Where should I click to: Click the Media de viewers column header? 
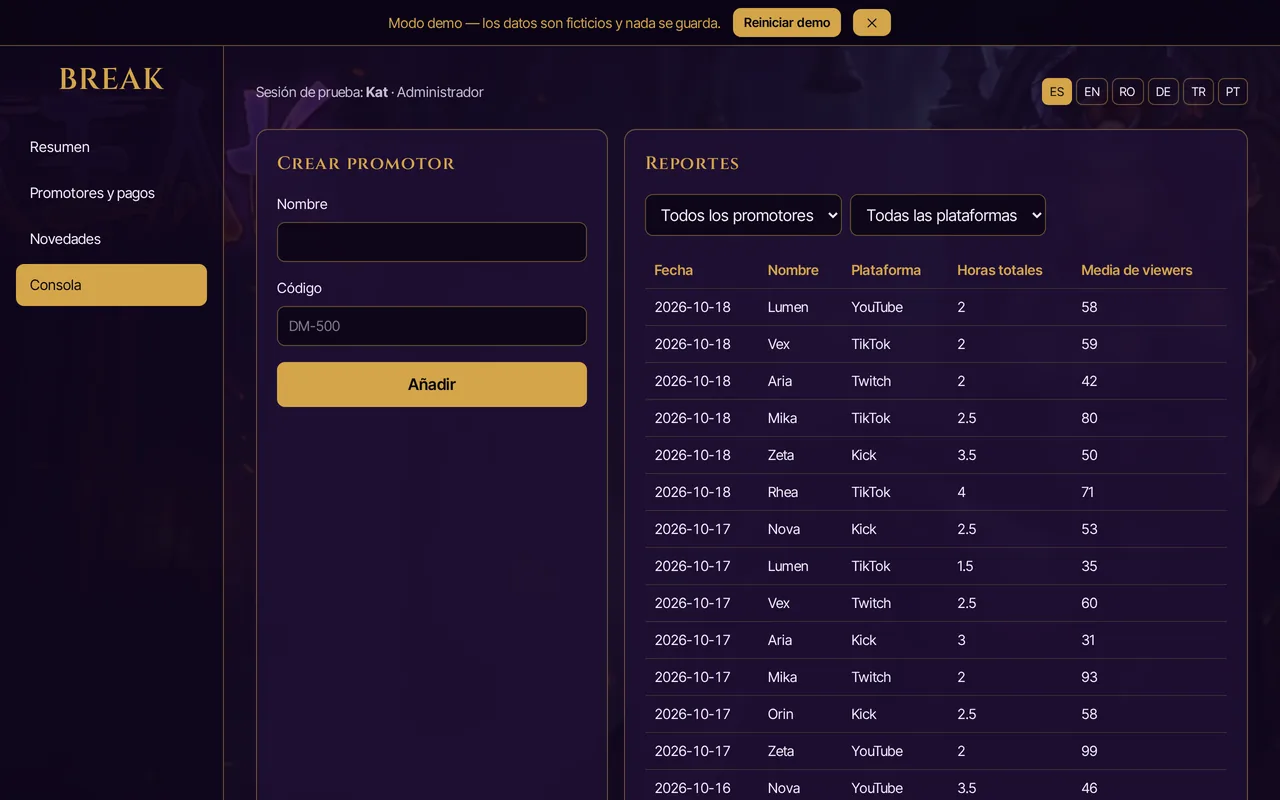click(1137, 270)
